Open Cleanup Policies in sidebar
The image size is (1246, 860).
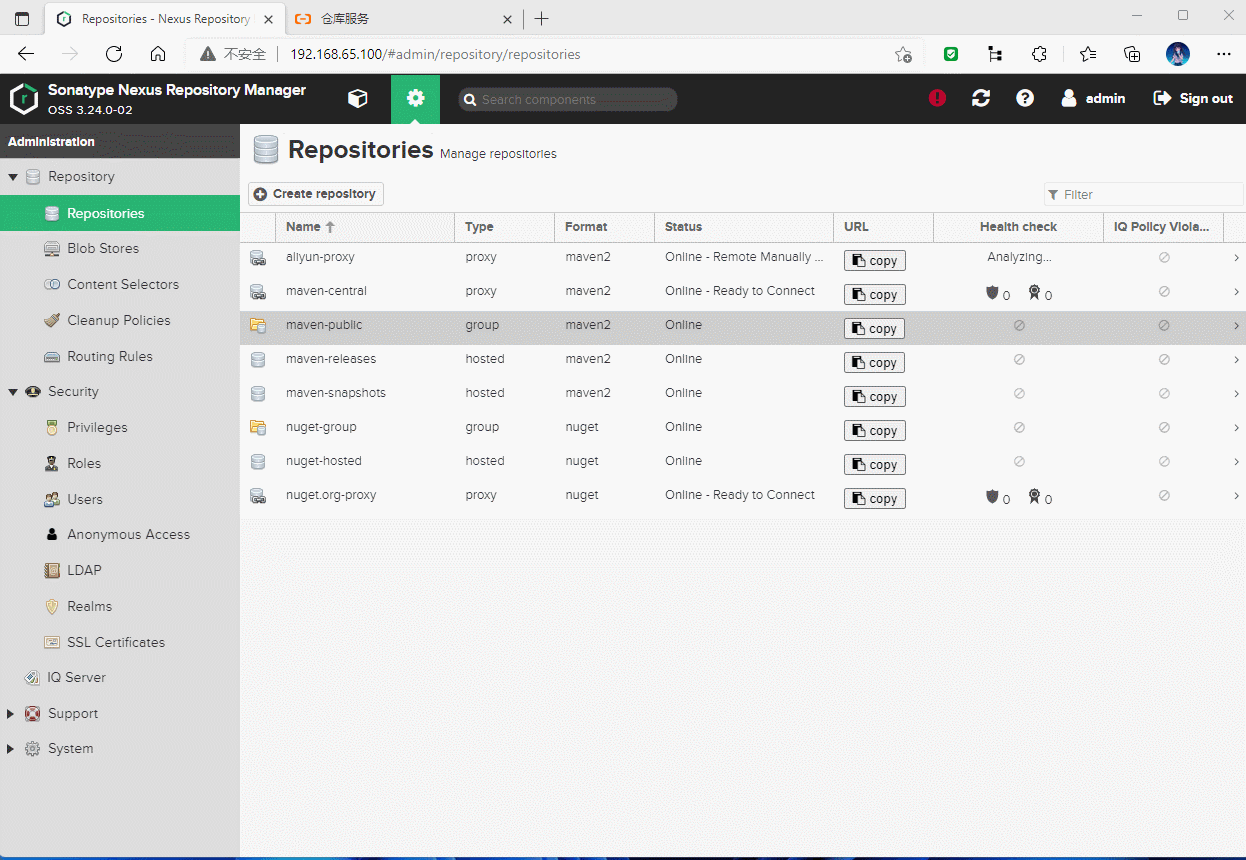pos(120,320)
